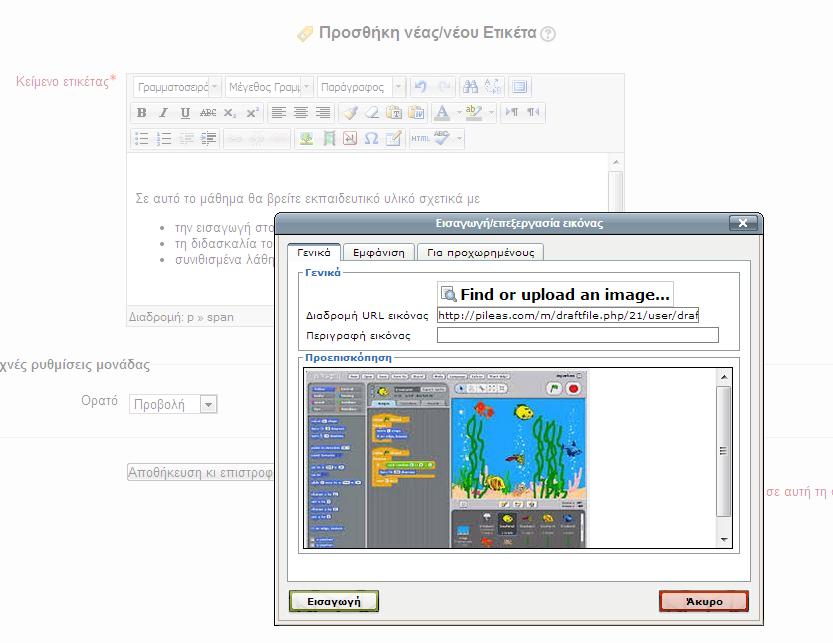
Task: Click the text color A icon
Action: point(441,113)
